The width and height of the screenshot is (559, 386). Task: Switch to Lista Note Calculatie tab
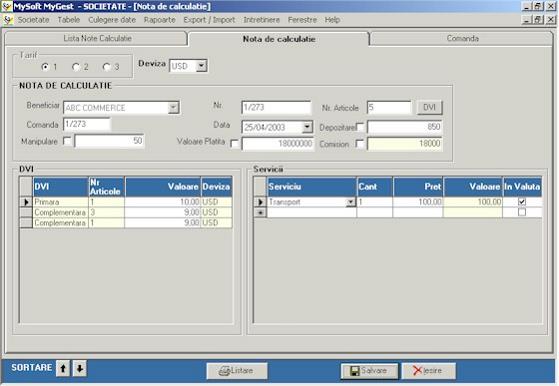(97, 38)
